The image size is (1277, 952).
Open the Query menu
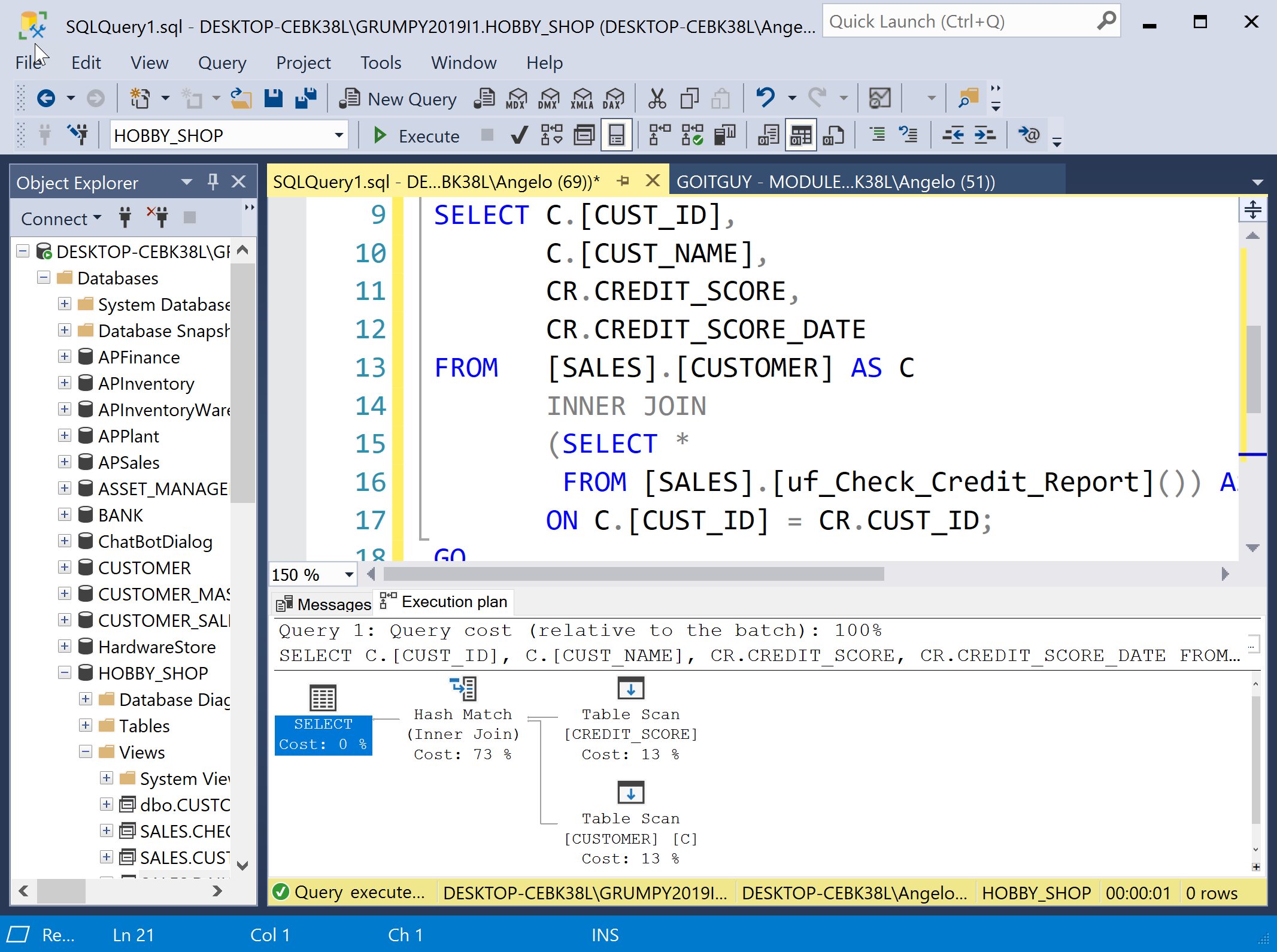pyautogui.click(x=222, y=63)
